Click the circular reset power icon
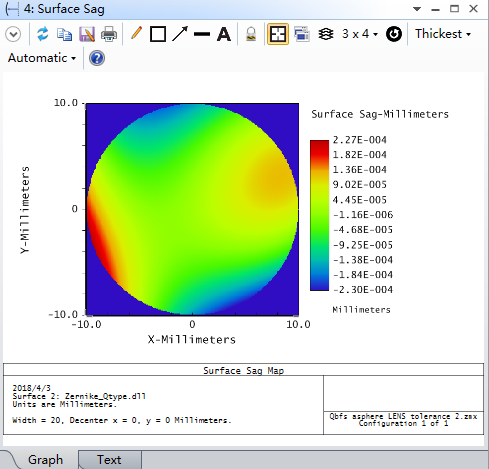 [394, 34]
